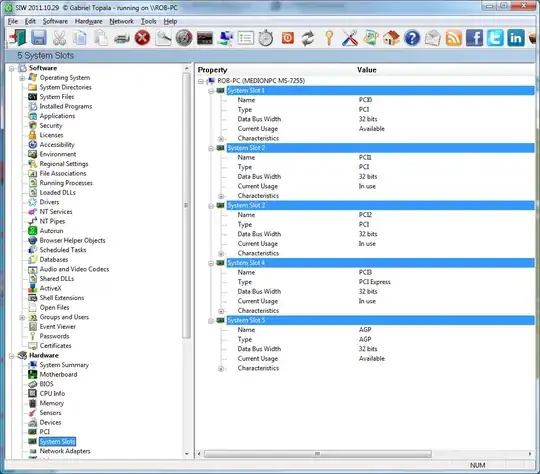Click the list view toolbar icon
Image resolution: width=540 pixels, height=474 pixels.
pyautogui.click(x=246, y=38)
